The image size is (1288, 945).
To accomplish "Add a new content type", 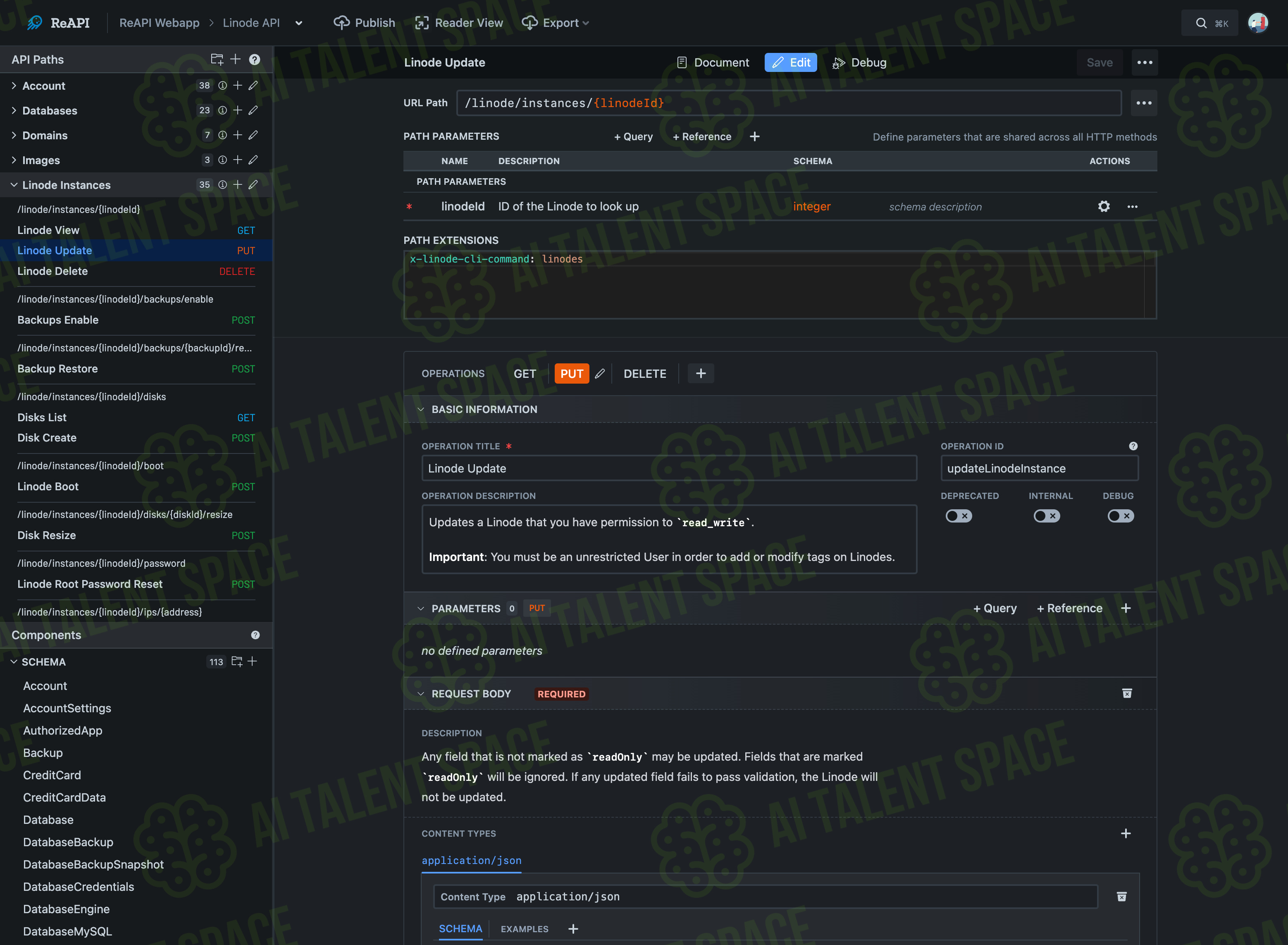I will [1126, 833].
